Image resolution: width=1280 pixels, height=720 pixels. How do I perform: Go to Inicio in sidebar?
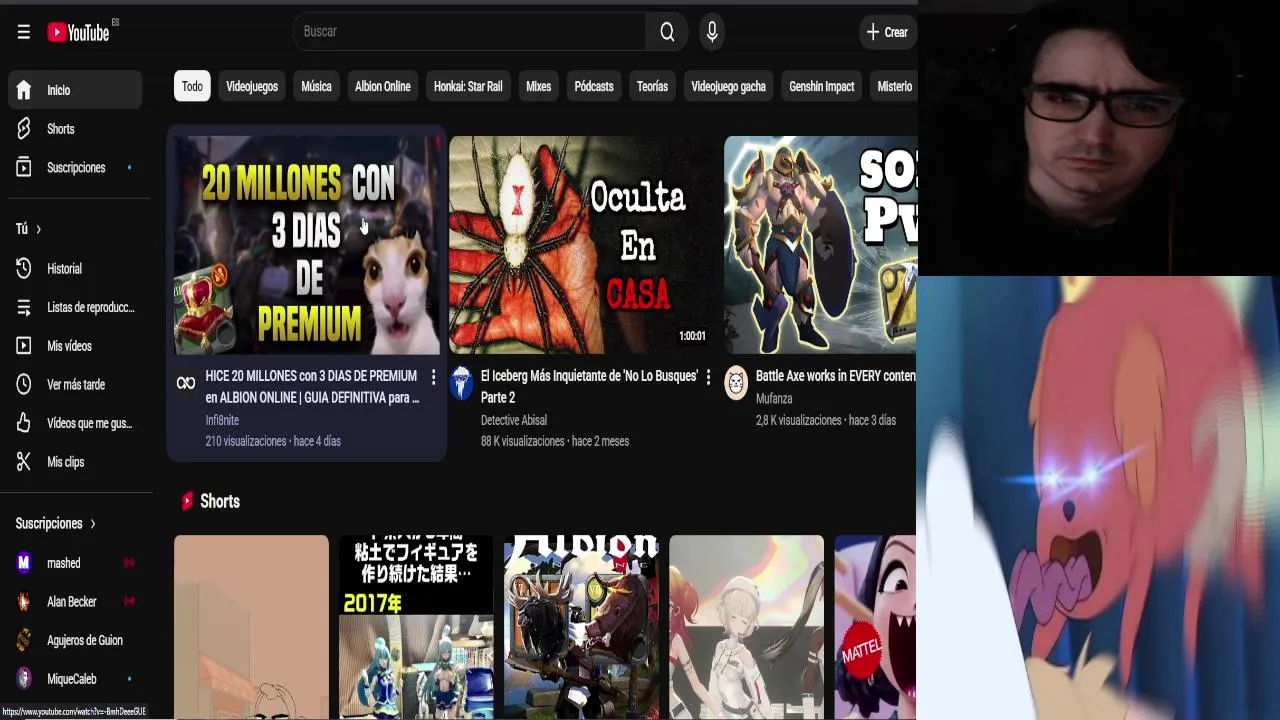76,90
